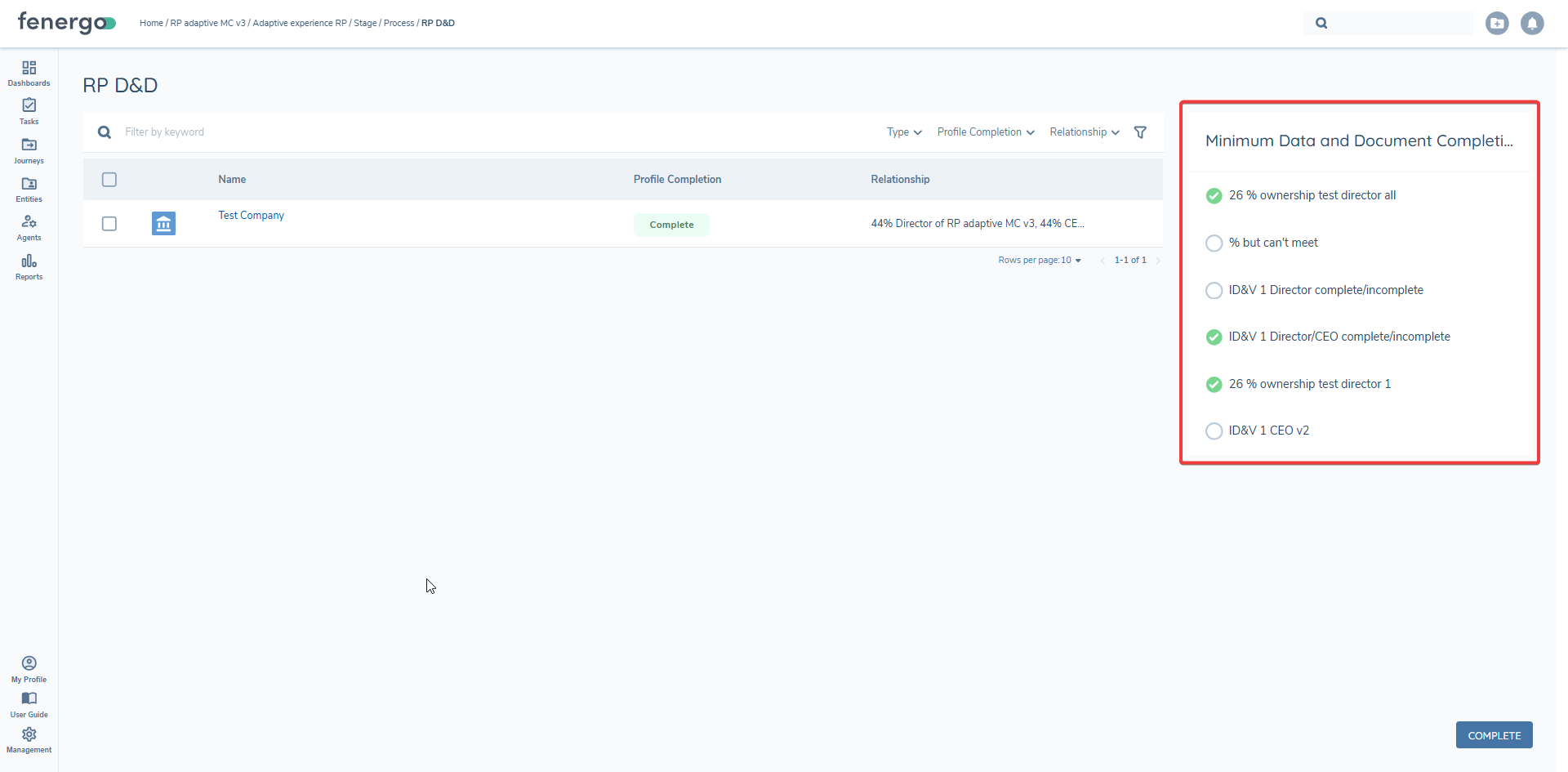Viewport: 1568px width, 772px height.
Task: Go to the Stage breadcrumb
Action: [365, 24]
